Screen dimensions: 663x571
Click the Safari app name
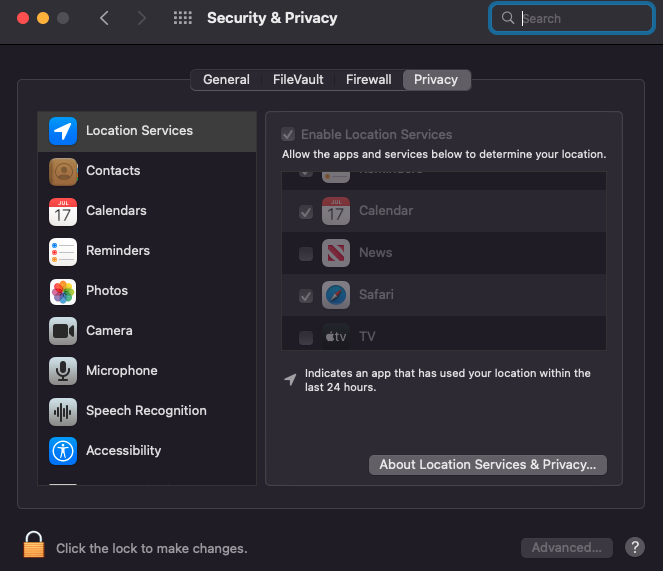(x=376, y=294)
